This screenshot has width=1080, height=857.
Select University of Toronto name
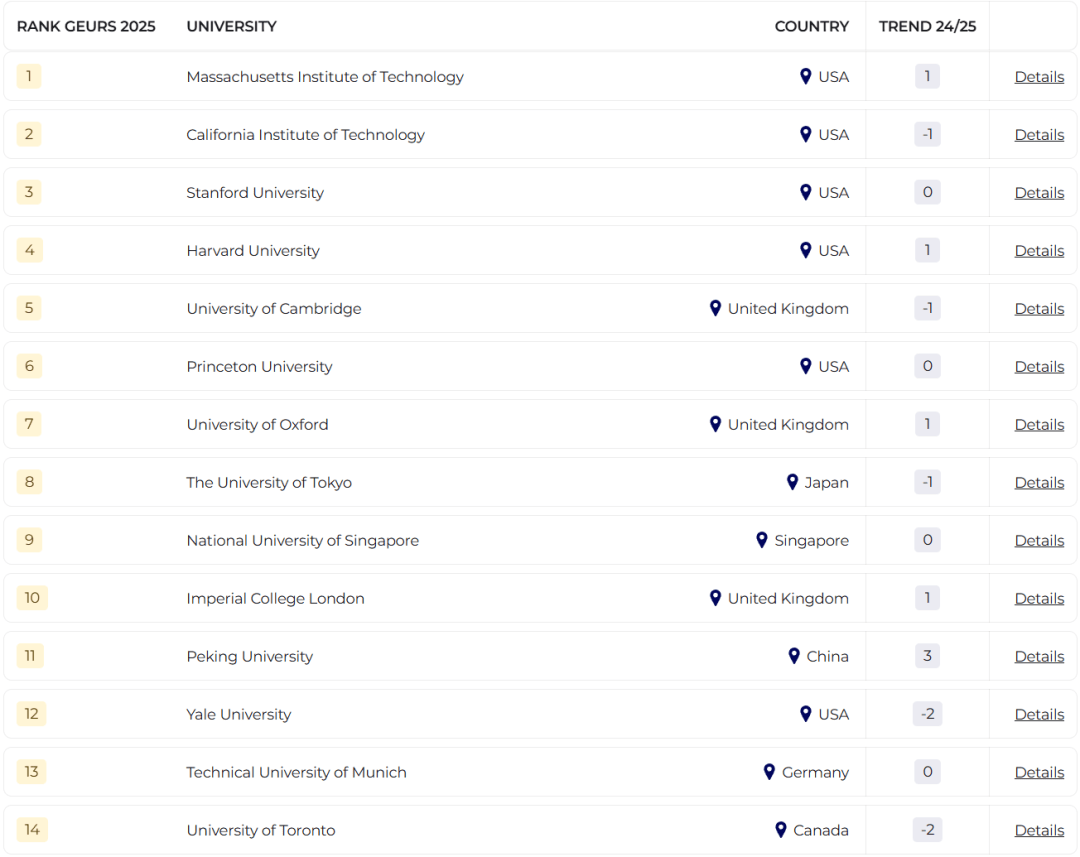pos(261,830)
